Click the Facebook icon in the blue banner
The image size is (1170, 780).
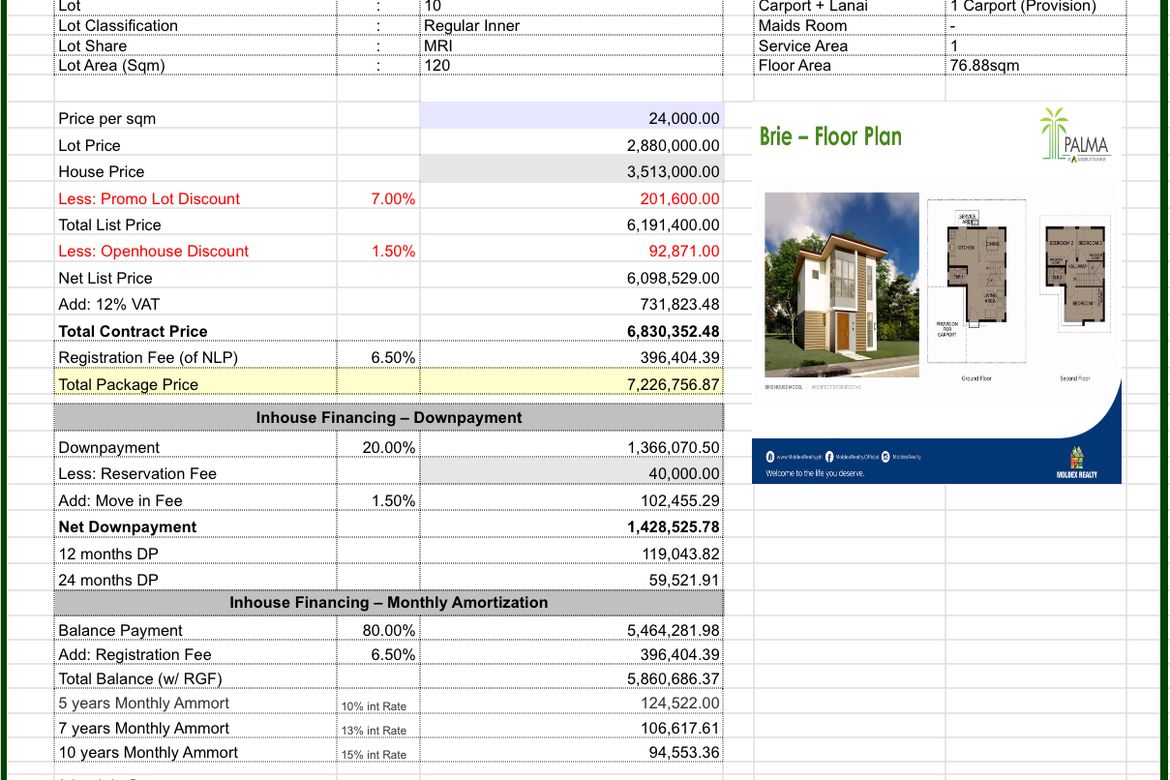(829, 457)
